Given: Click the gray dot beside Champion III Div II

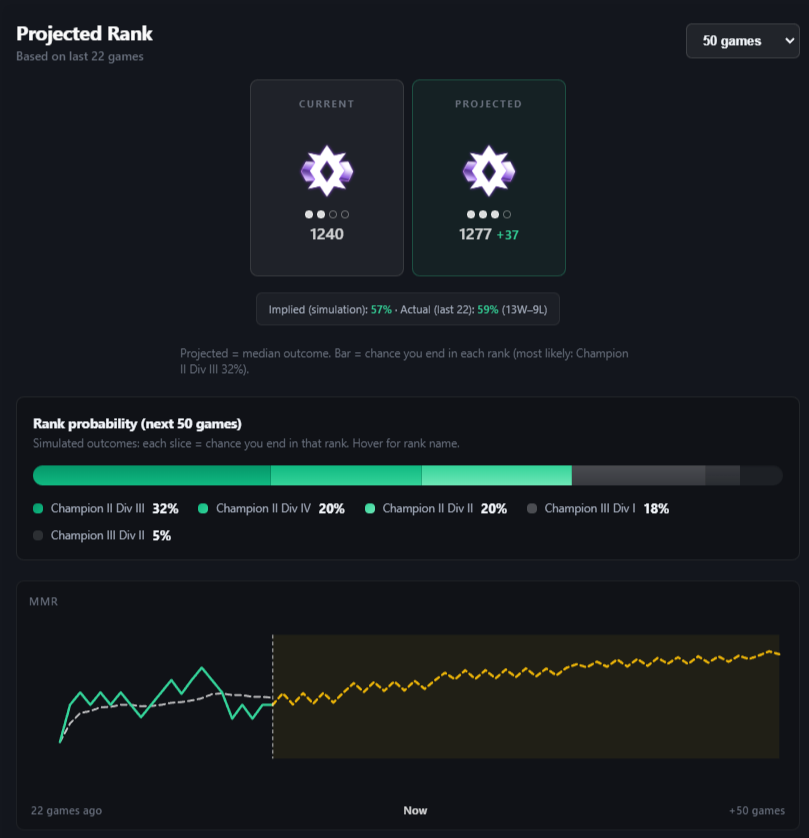Looking at the screenshot, I should coord(36,535).
